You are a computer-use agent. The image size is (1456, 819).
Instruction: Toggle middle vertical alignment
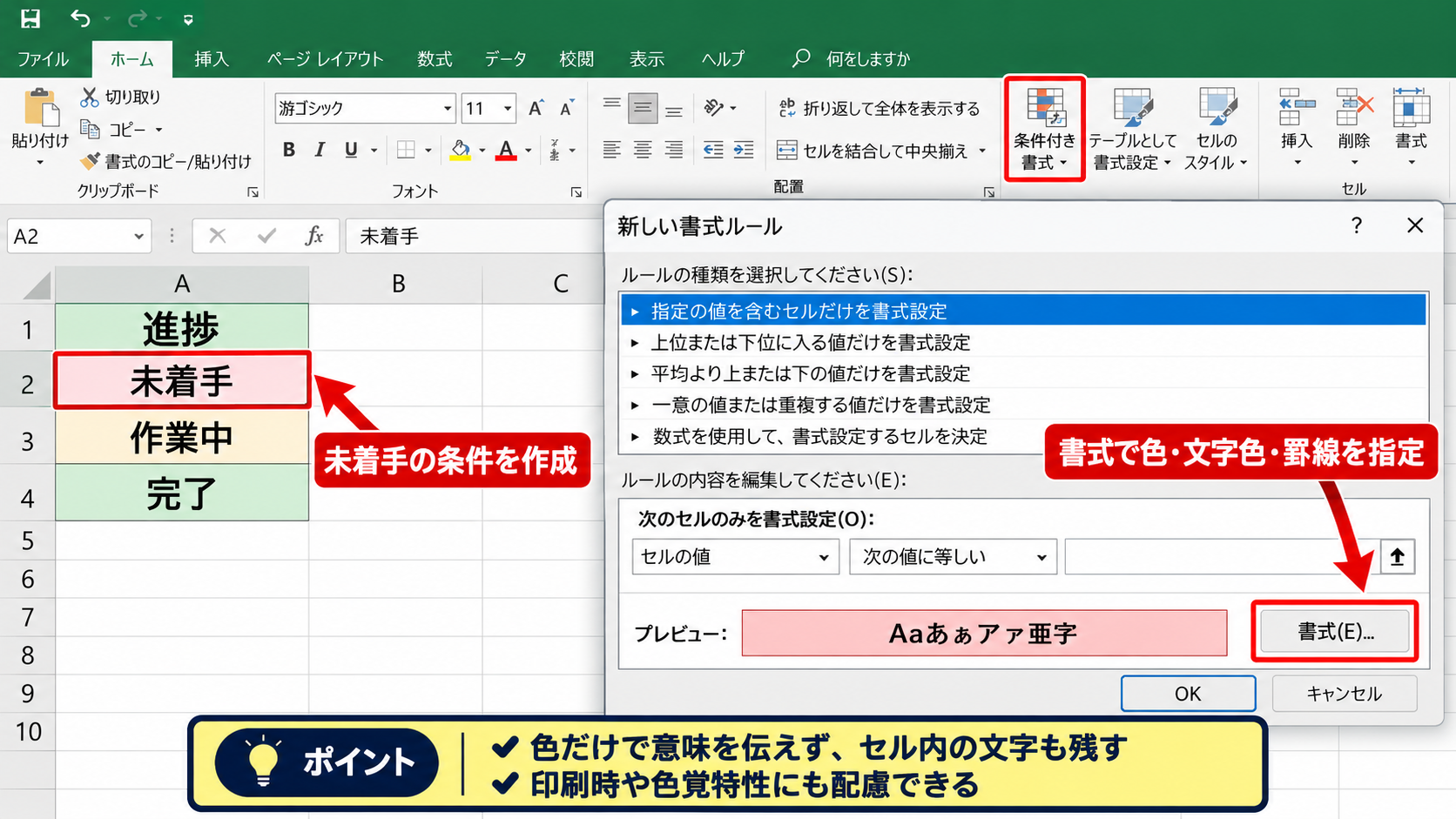pyautogui.click(x=643, y=108)
